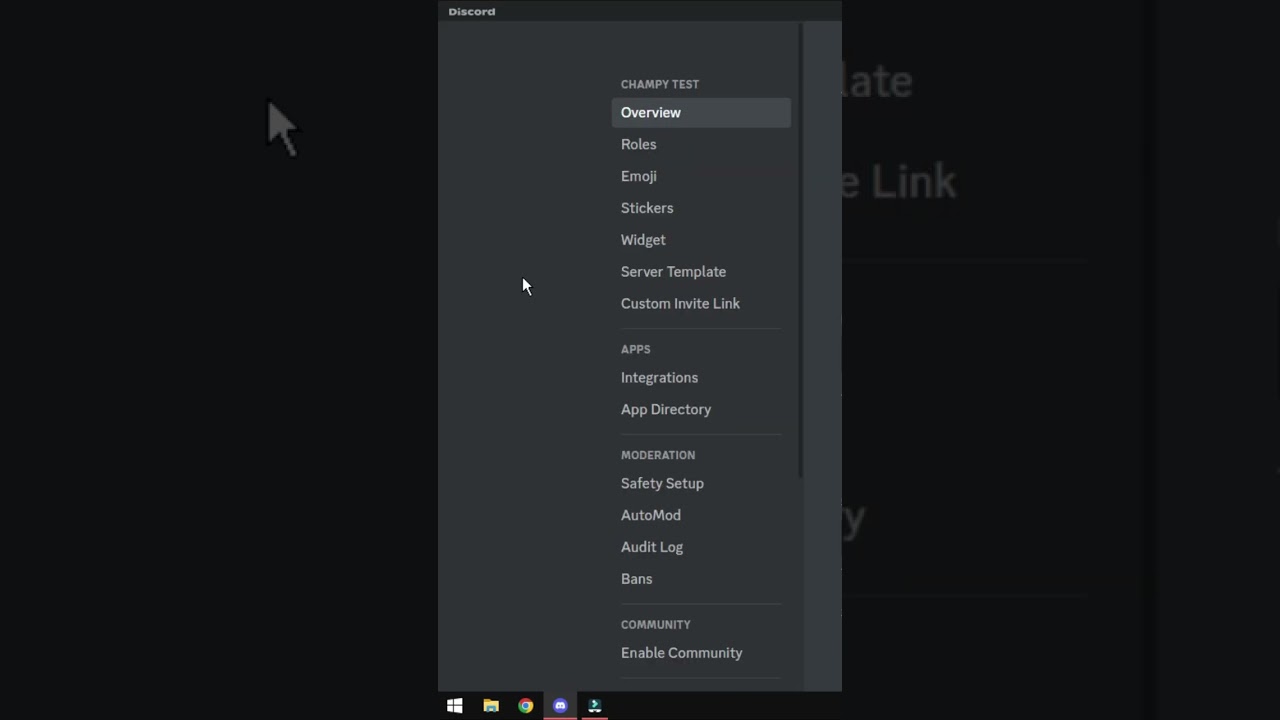Click the MODERATION section header

pos(658,455)
